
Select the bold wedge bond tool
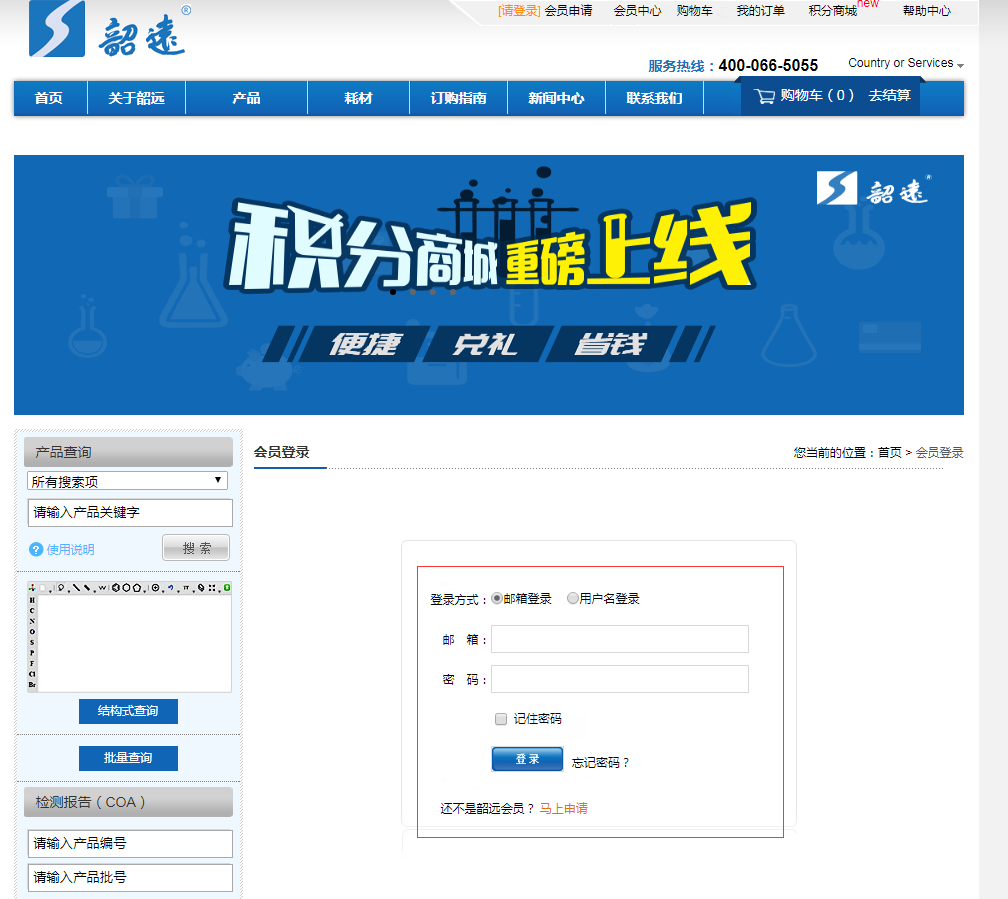coord(87,587)
